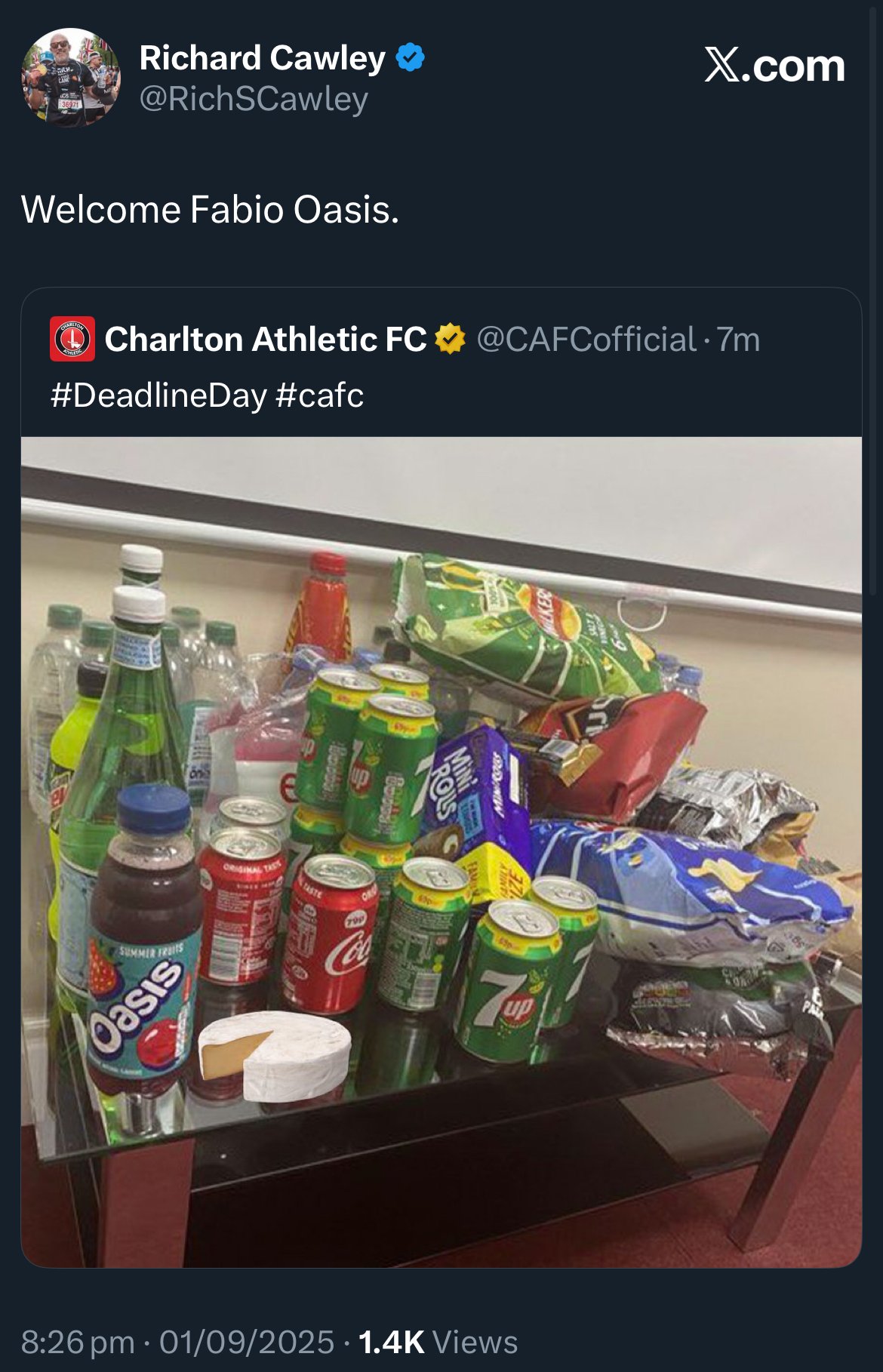
Task: Open the 1.4K Views count
Action: 438,1342
